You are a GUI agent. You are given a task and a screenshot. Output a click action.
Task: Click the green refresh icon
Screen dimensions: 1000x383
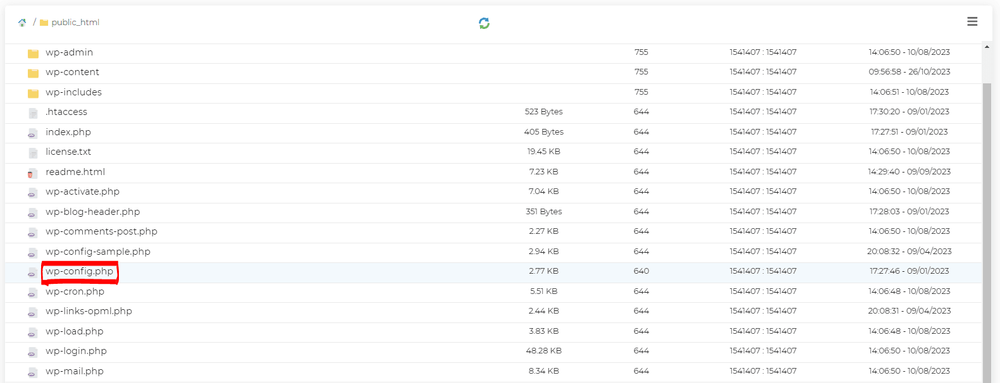[485, 24]
